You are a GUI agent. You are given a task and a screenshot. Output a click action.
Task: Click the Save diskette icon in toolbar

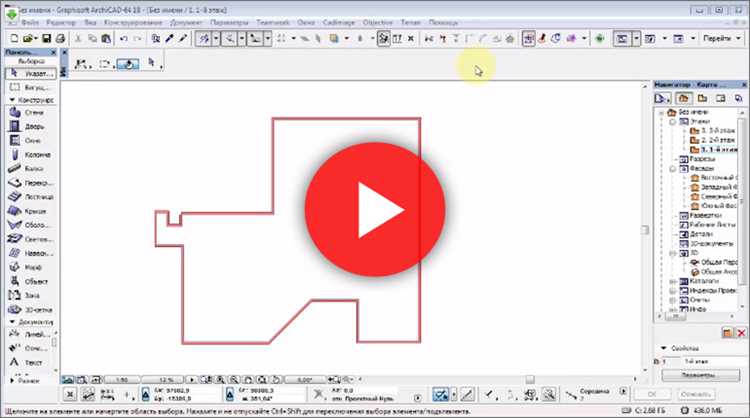tap(46, 38)
